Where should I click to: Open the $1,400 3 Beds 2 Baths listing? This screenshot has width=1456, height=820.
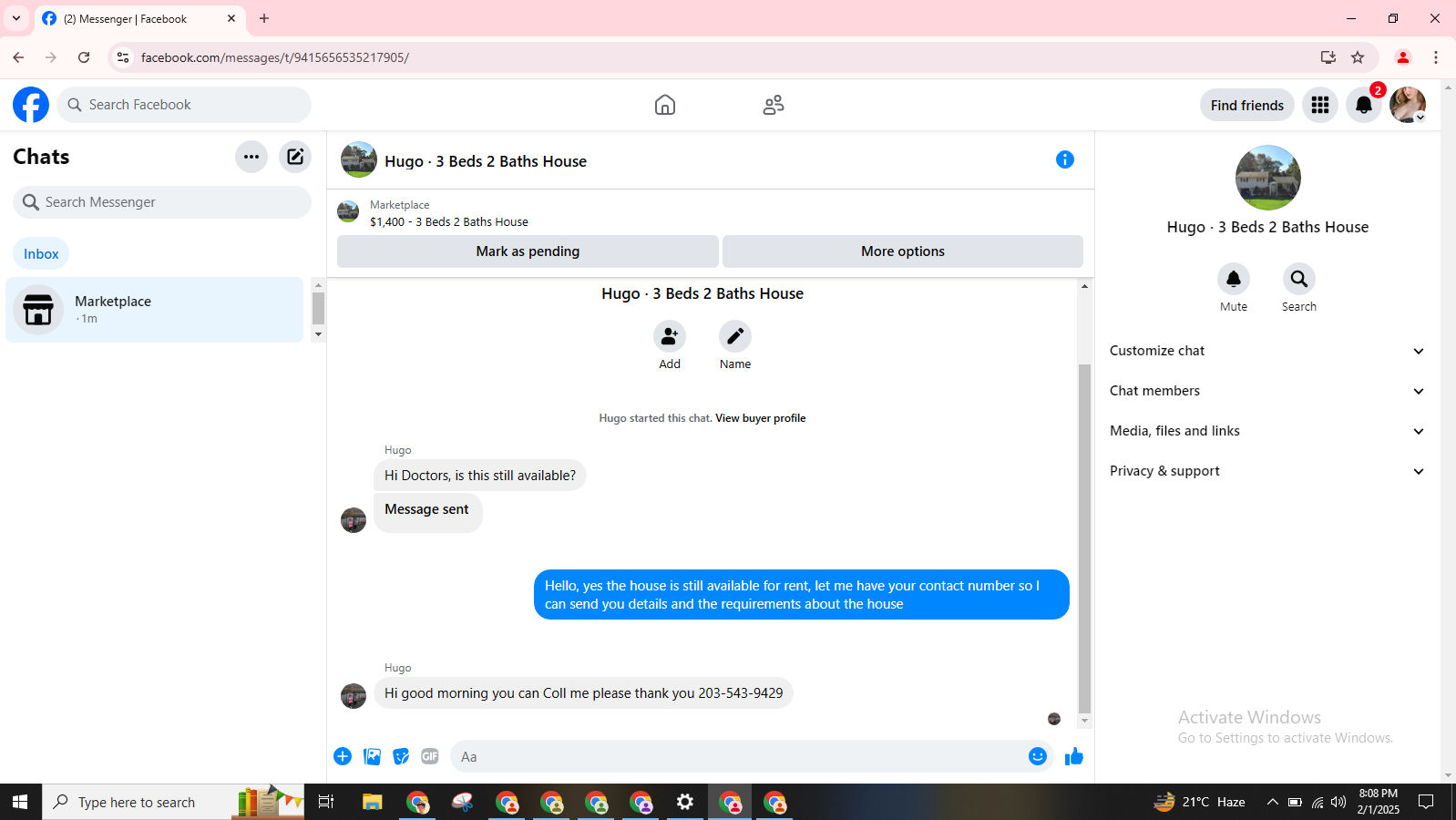[x=449, y=221]
